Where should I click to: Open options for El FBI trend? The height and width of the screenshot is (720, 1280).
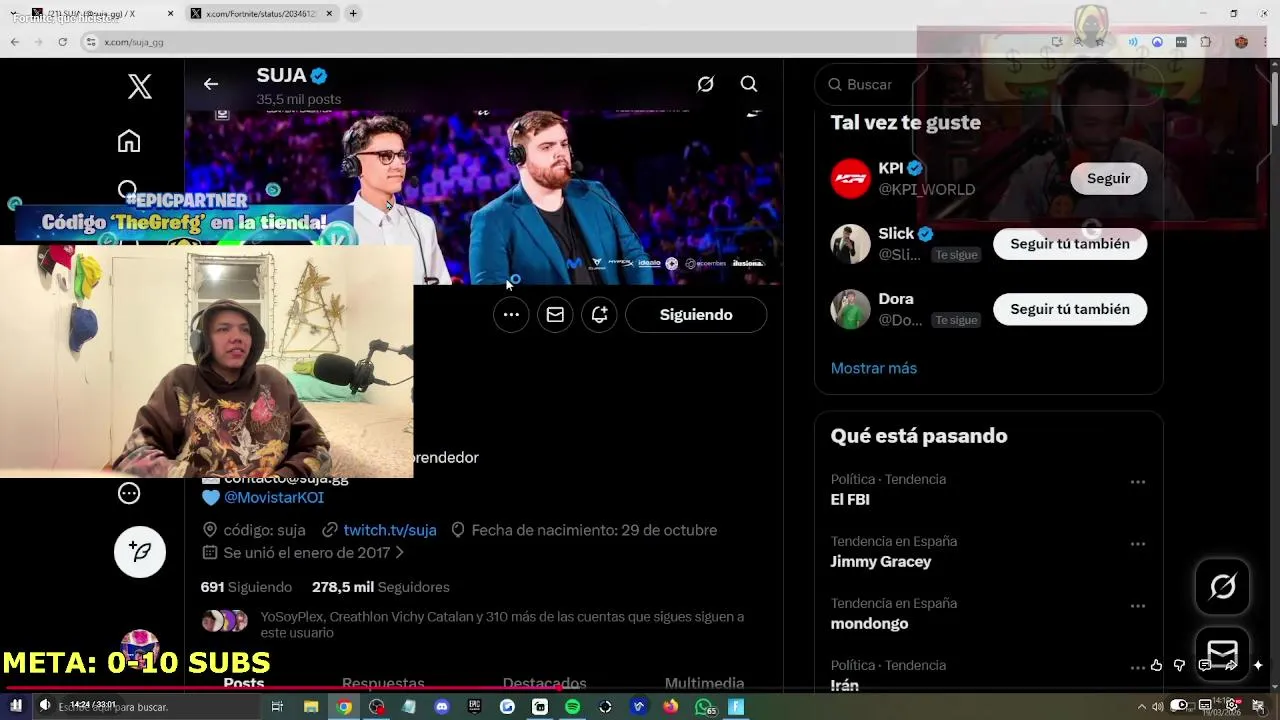tap(1138, 482)
